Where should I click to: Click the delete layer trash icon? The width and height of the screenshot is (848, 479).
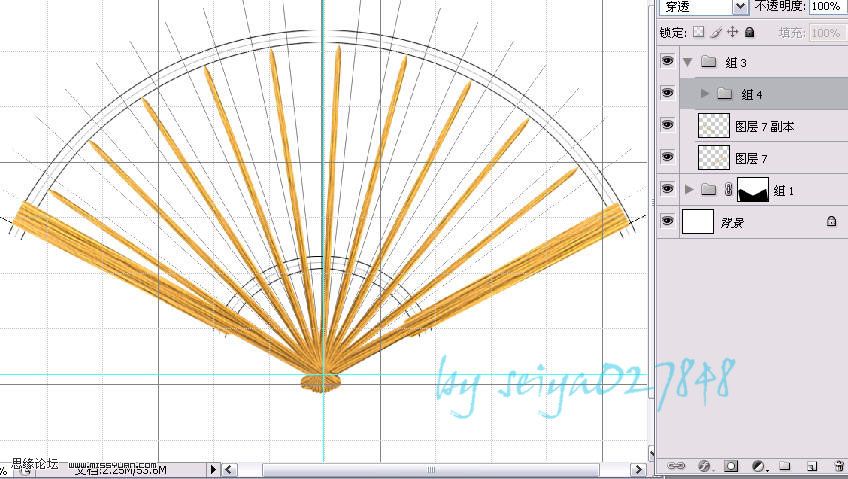click(x=839, y=466)
